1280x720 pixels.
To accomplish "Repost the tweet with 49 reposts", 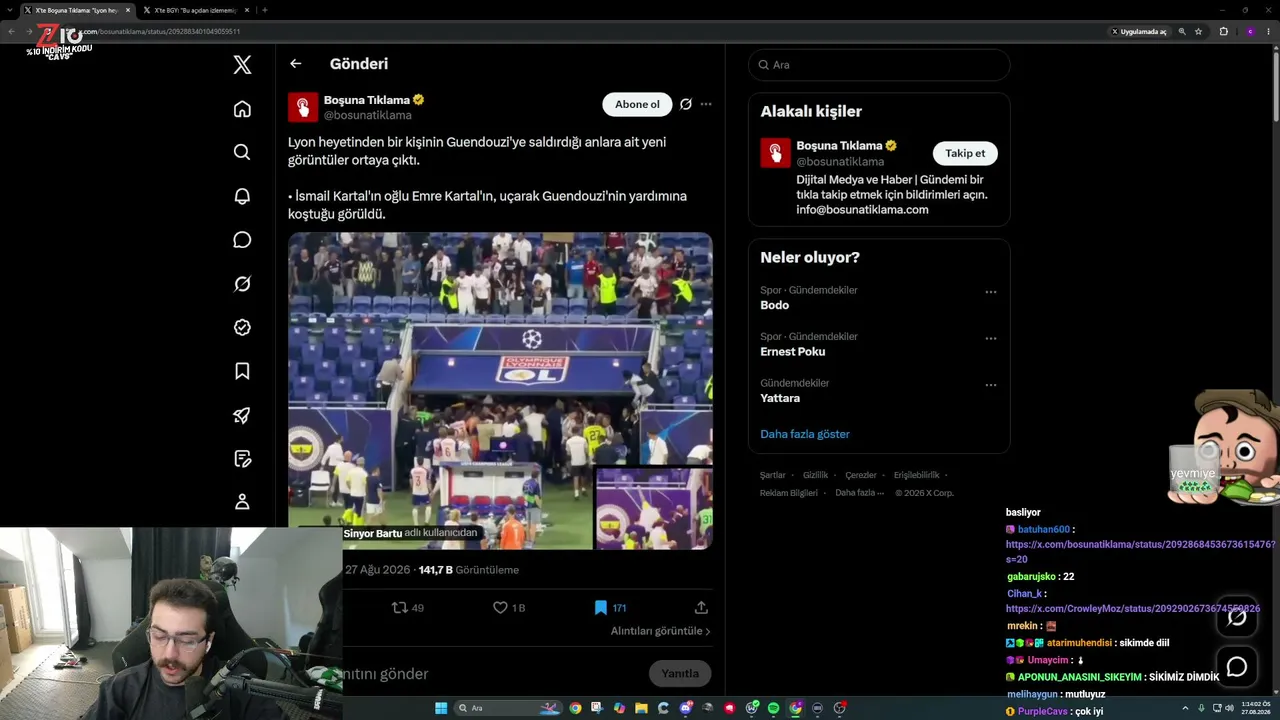I will click(x=407, y=608).
